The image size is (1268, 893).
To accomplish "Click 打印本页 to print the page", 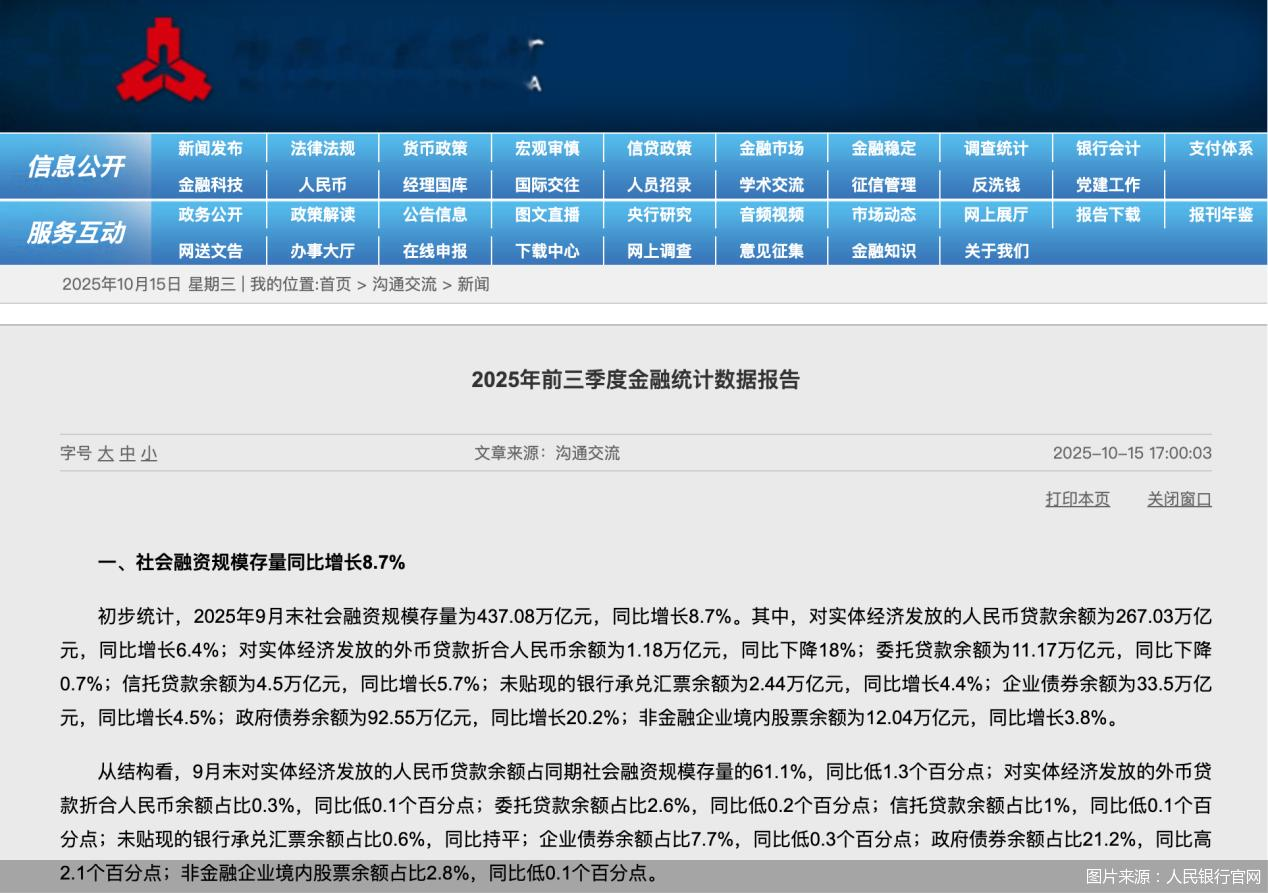I will point(1077,499).
